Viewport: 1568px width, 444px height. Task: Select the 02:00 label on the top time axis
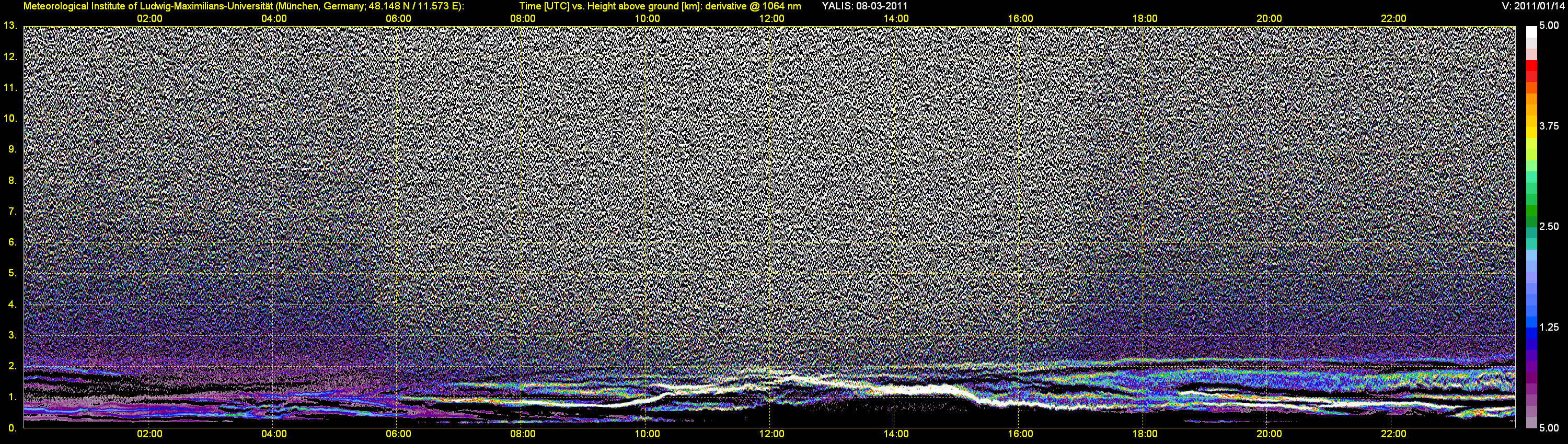tap(149, 19)
